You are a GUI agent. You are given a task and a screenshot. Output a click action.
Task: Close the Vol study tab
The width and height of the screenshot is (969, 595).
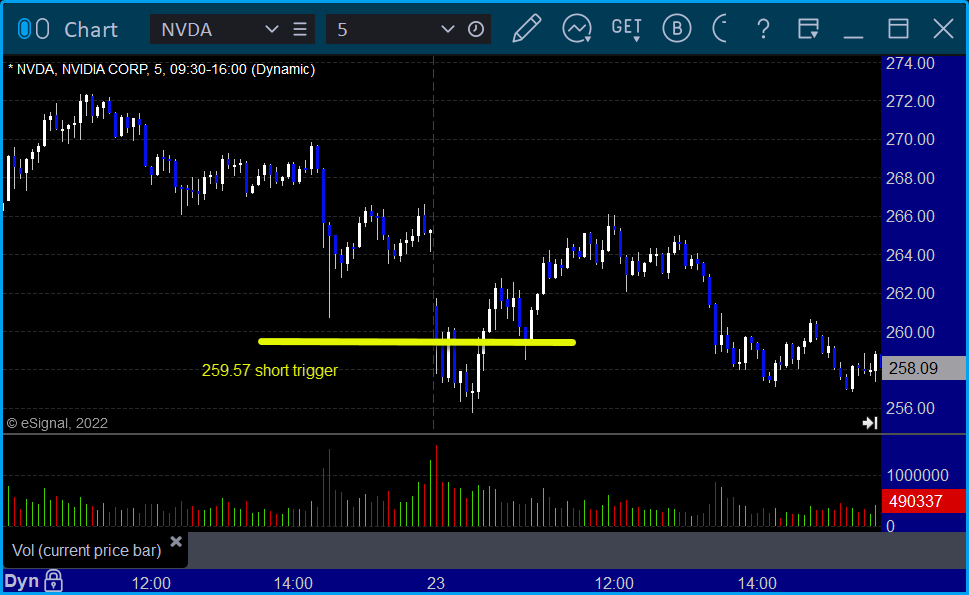[176, 542]
